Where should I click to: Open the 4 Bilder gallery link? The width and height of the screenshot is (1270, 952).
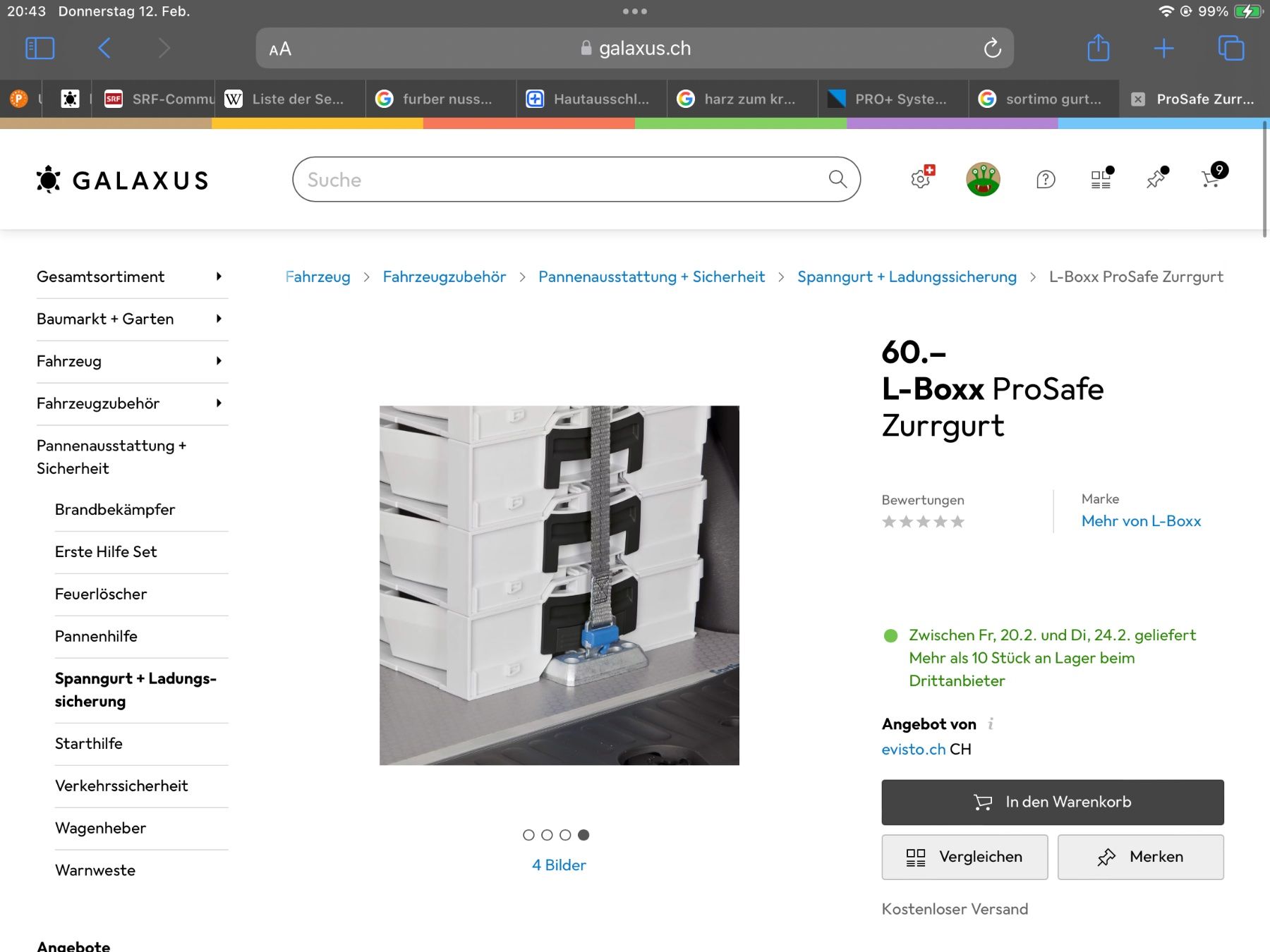click(559, 865)
